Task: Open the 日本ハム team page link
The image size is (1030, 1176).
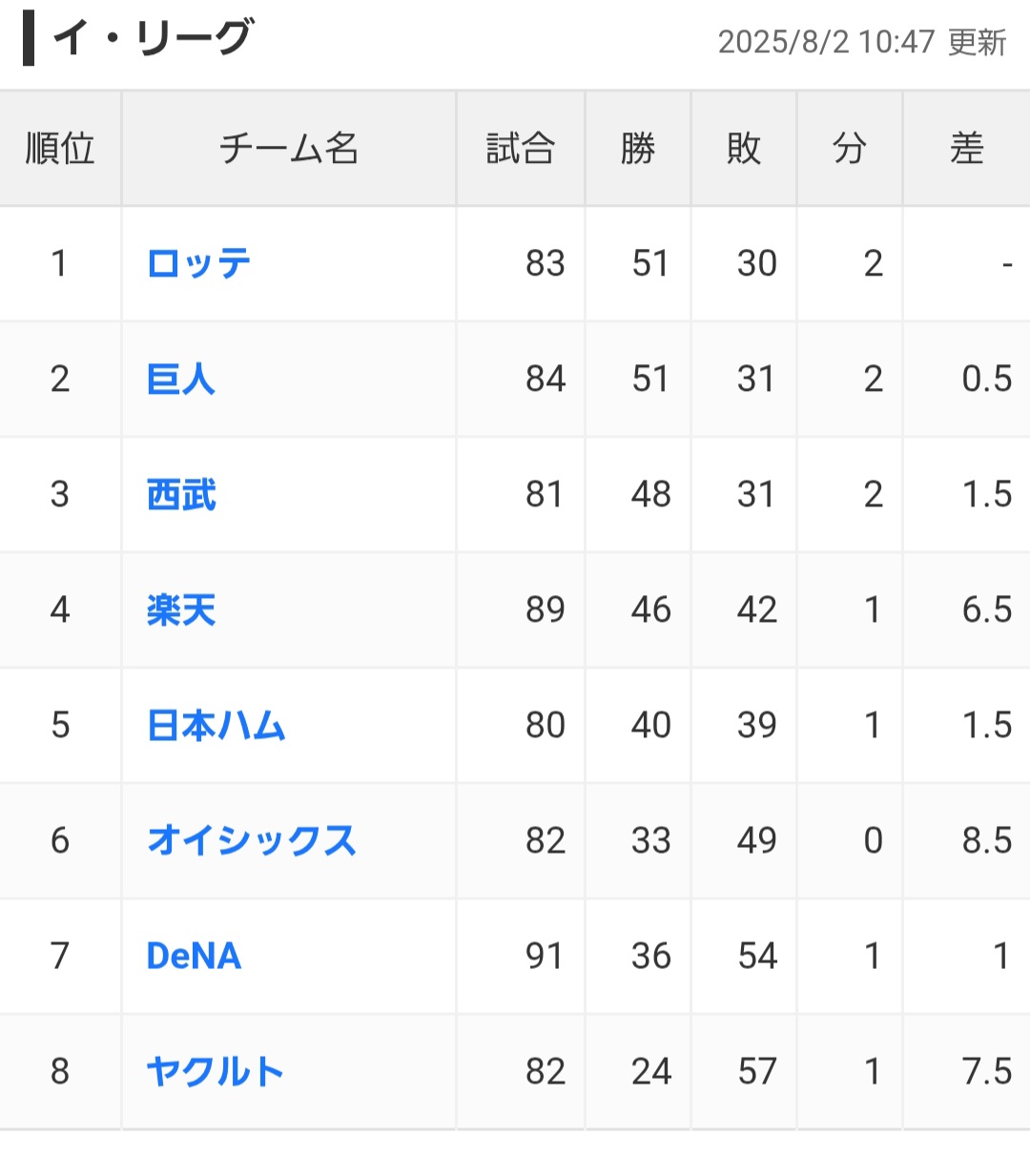Action: tap(216, 725)
